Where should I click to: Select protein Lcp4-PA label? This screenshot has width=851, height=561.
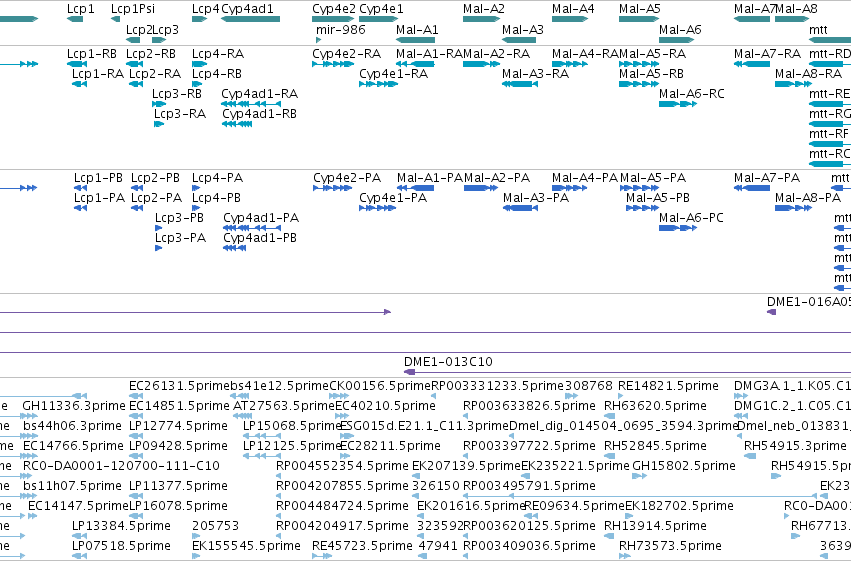pos(217,178)
